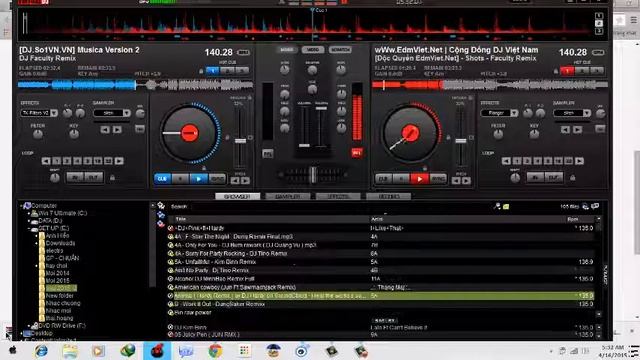This screenshot has width=640, height=360.
Task: Double loop length on right deck
Action: [579, 161]
